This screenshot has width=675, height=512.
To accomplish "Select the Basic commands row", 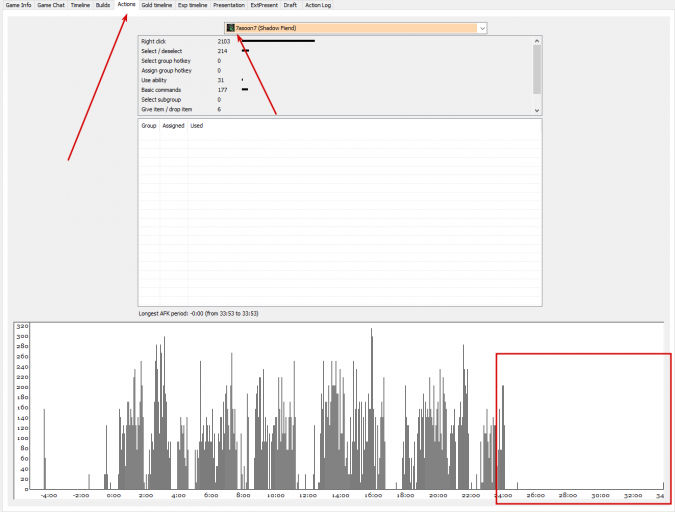I will pyautogui.click(x=335, y=90).
